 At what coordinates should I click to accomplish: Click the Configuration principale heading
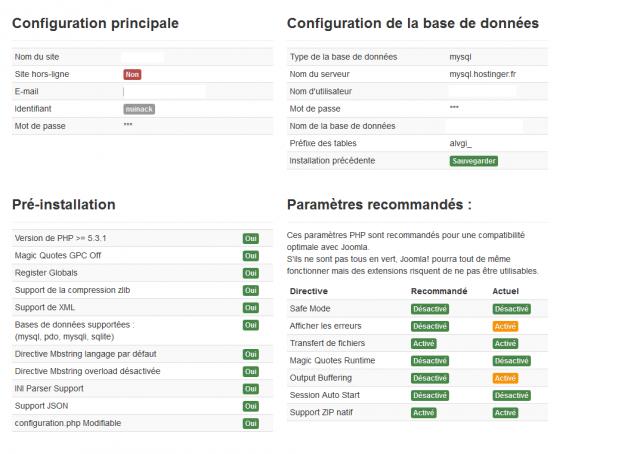(96, 23)
